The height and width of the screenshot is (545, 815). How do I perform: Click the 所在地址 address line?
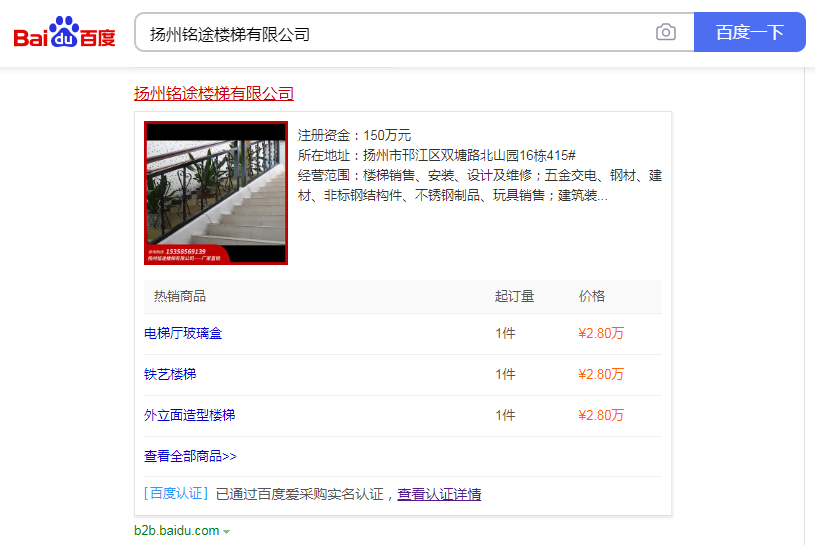coord(437,155)
